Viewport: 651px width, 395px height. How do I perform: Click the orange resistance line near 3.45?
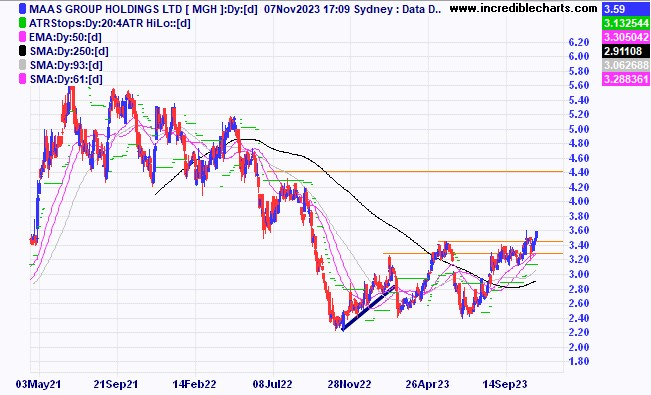pos(500,241)
